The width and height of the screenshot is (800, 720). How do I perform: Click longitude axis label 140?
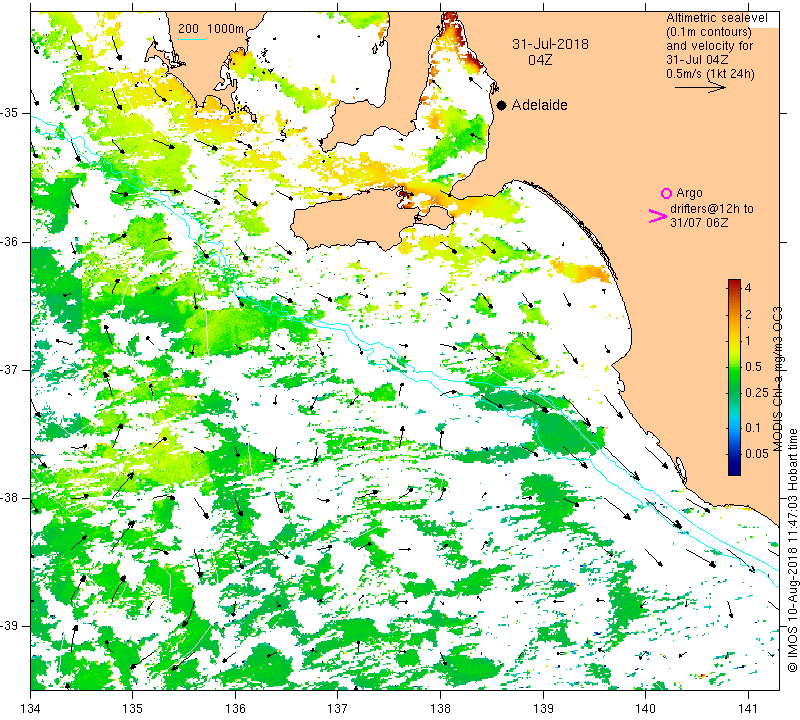[x=645, y=708]
